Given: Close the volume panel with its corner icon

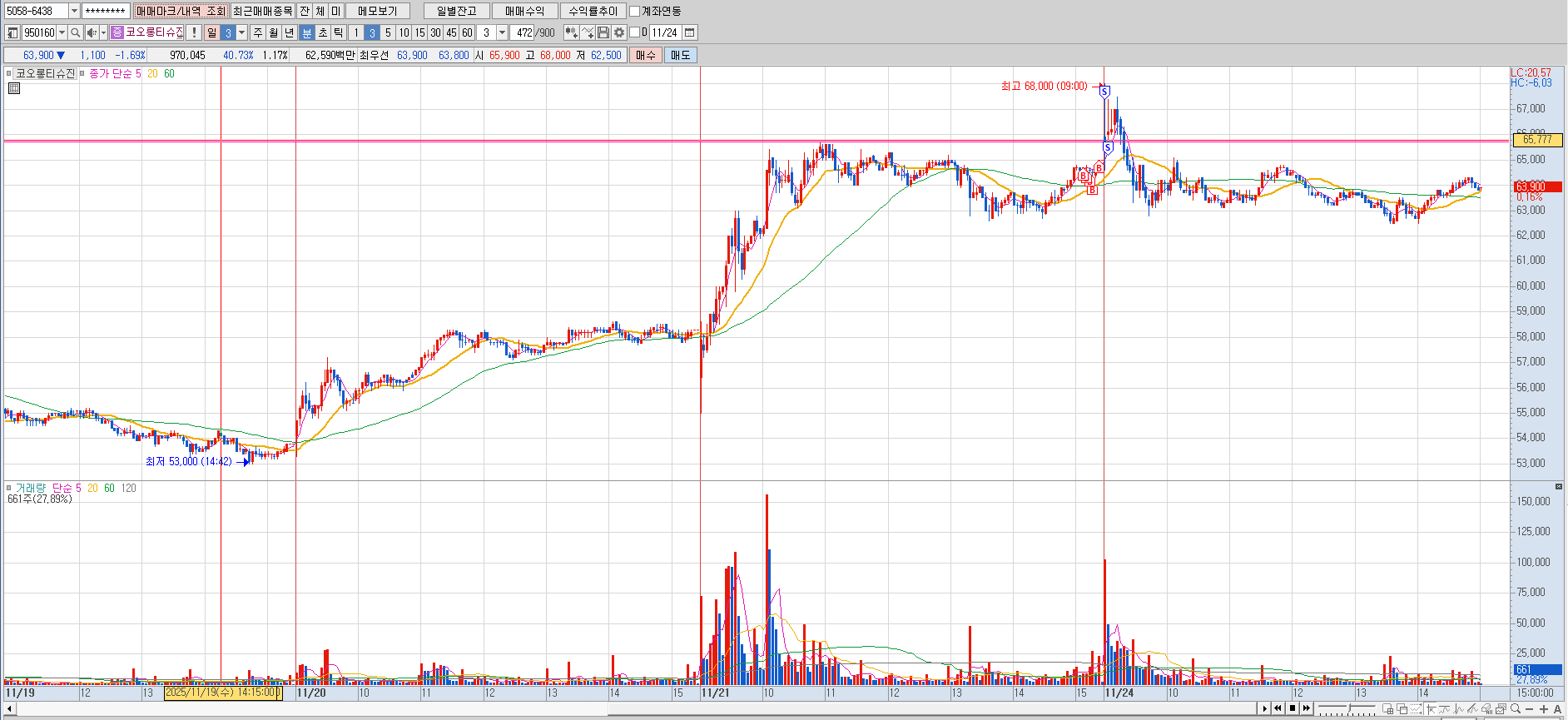Looking at the screenshot, I should [1558, 486].
